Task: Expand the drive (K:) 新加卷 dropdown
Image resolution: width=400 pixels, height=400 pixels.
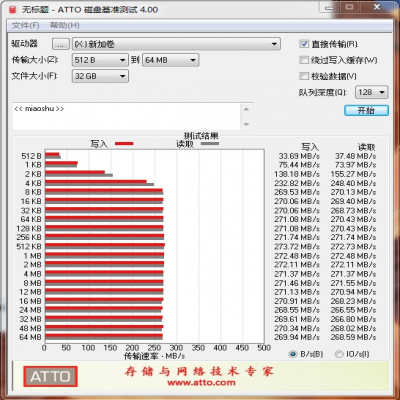Action: click(176, 44)
